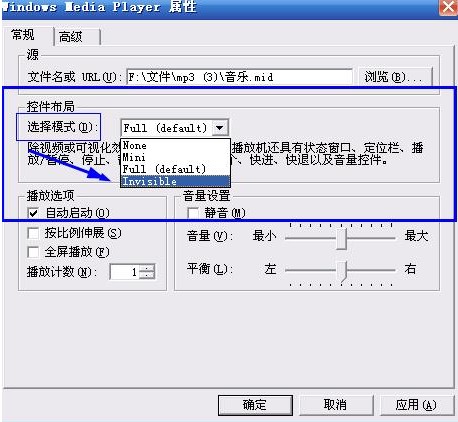
Task: Uncheck the 自动启动 checkbox
Action: click(33, 213)
